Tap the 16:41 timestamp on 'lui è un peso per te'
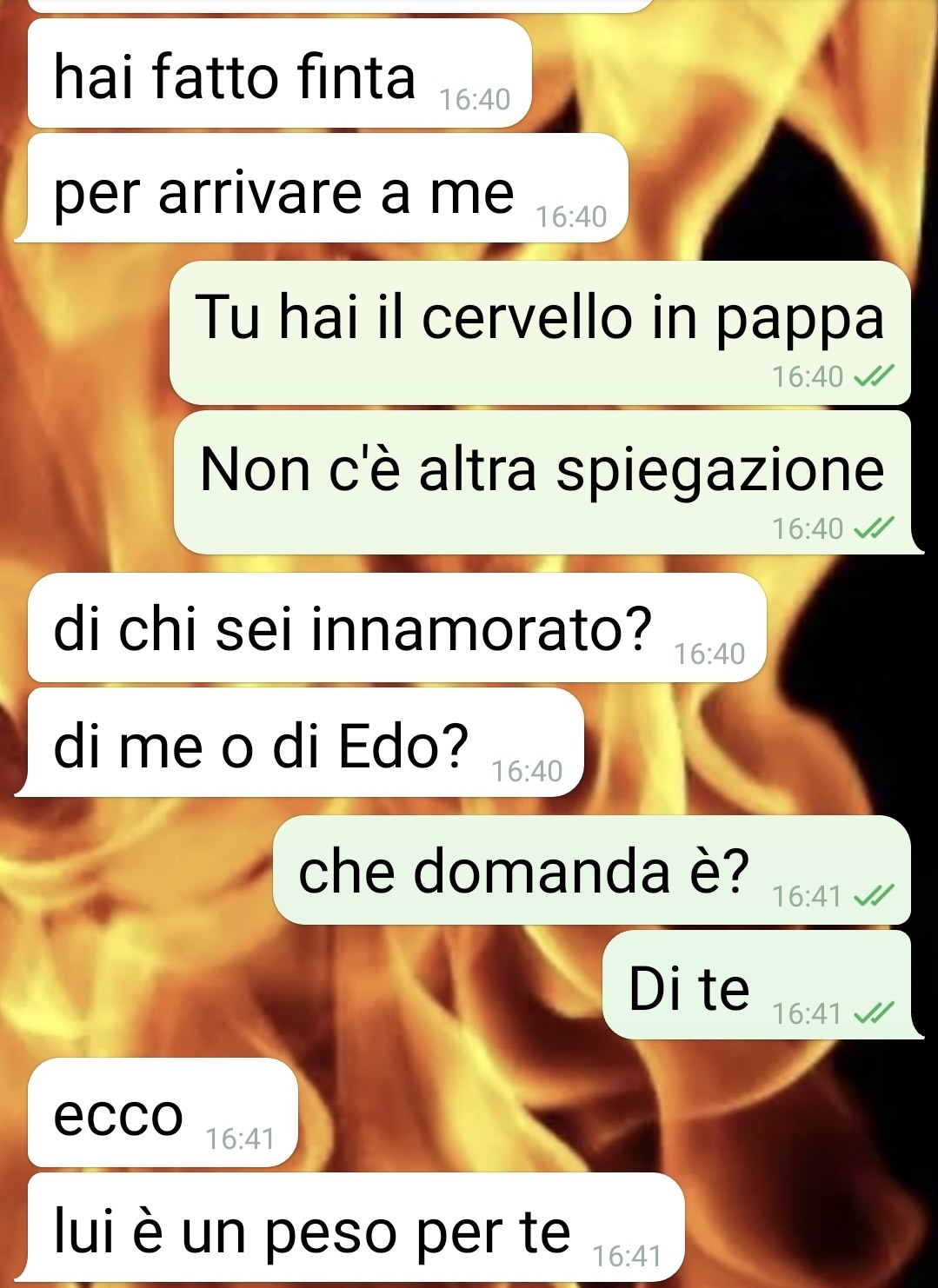 (627, 1256)
